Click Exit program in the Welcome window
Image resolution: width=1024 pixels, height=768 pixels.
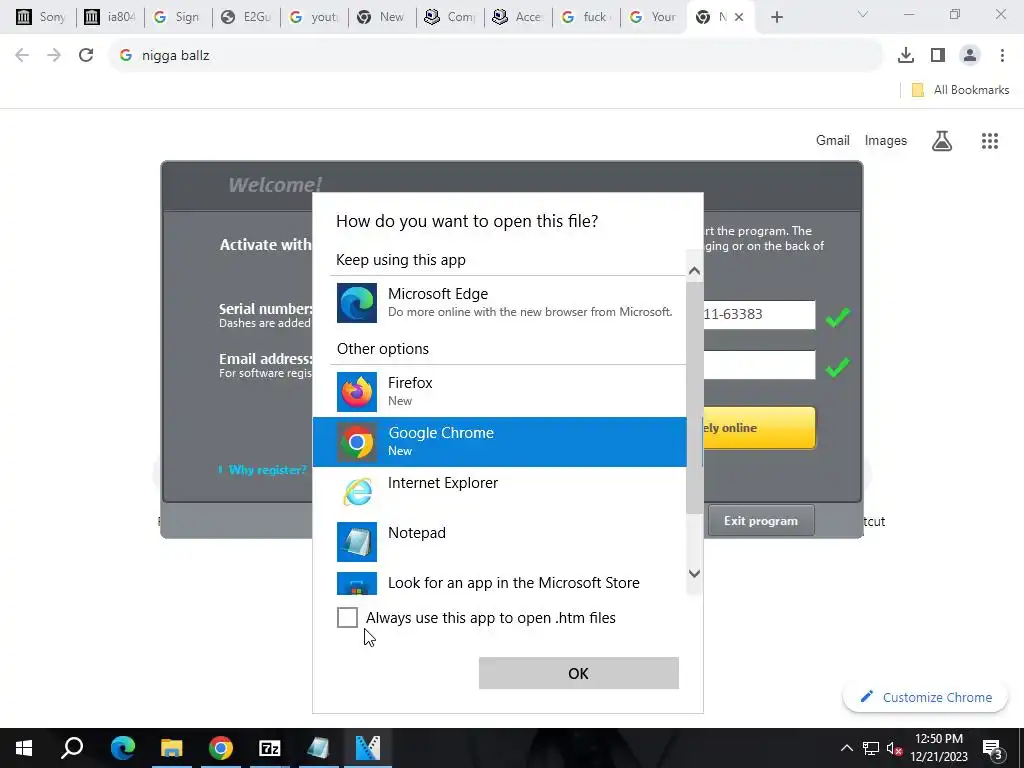tap(761, 520)
